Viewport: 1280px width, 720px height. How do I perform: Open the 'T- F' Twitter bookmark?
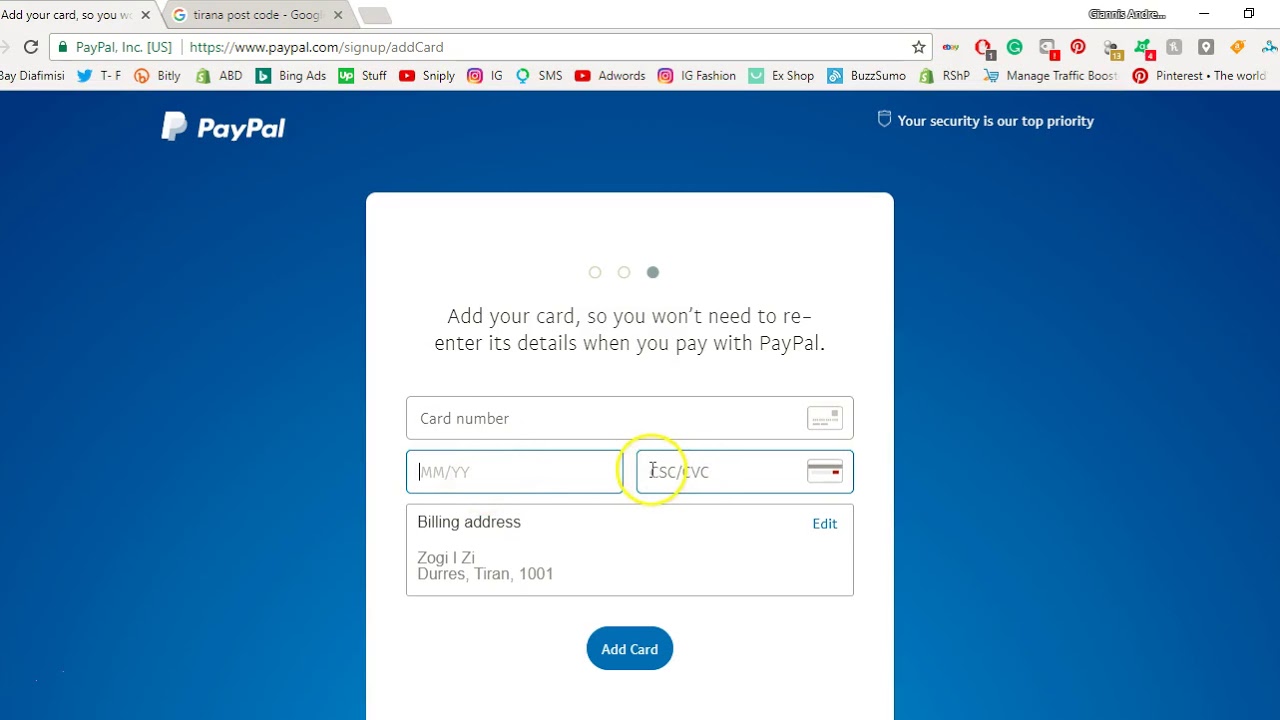99,75
